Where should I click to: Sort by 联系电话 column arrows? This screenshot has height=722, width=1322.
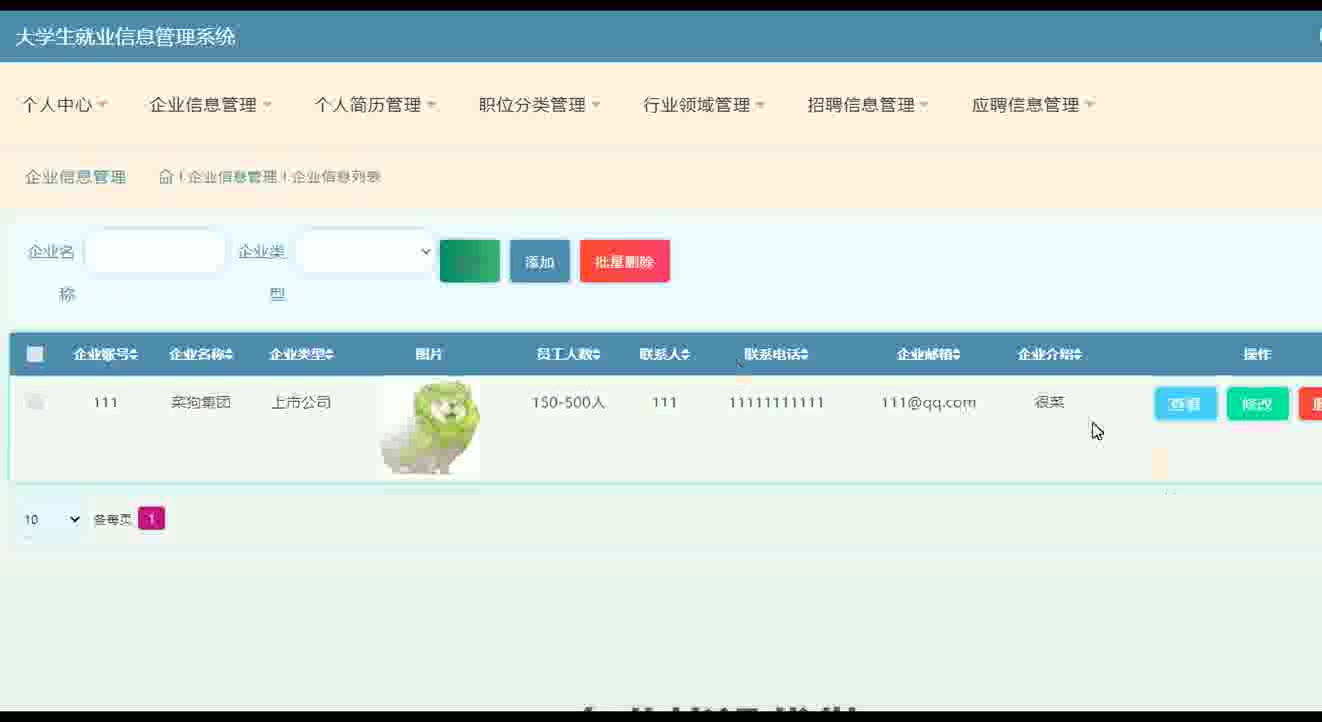804,354
